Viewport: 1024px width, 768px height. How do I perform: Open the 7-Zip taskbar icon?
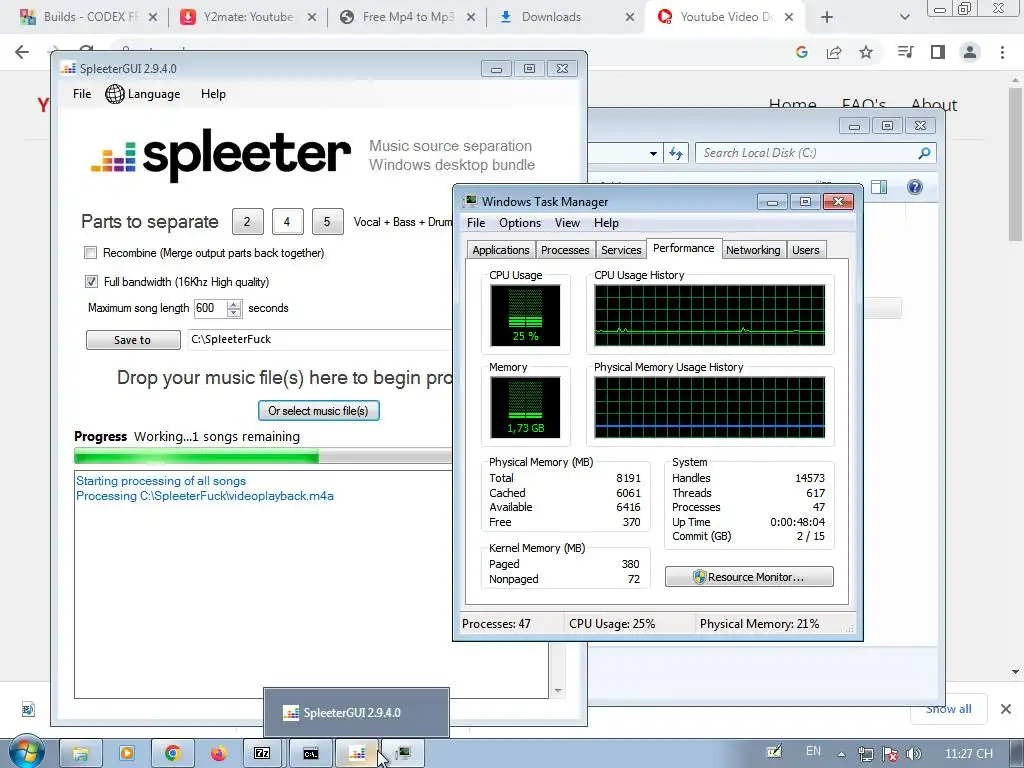pos(263,754)
